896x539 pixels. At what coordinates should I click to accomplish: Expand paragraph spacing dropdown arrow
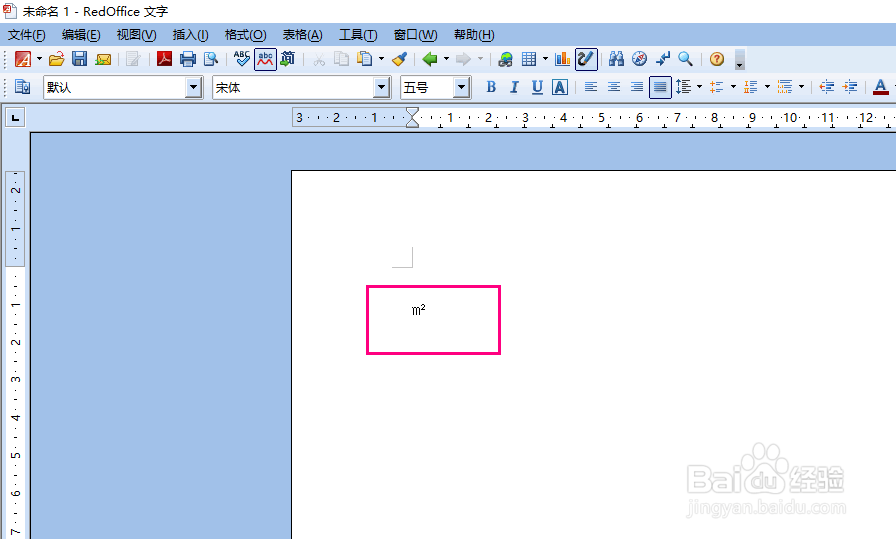pos(733,87)
